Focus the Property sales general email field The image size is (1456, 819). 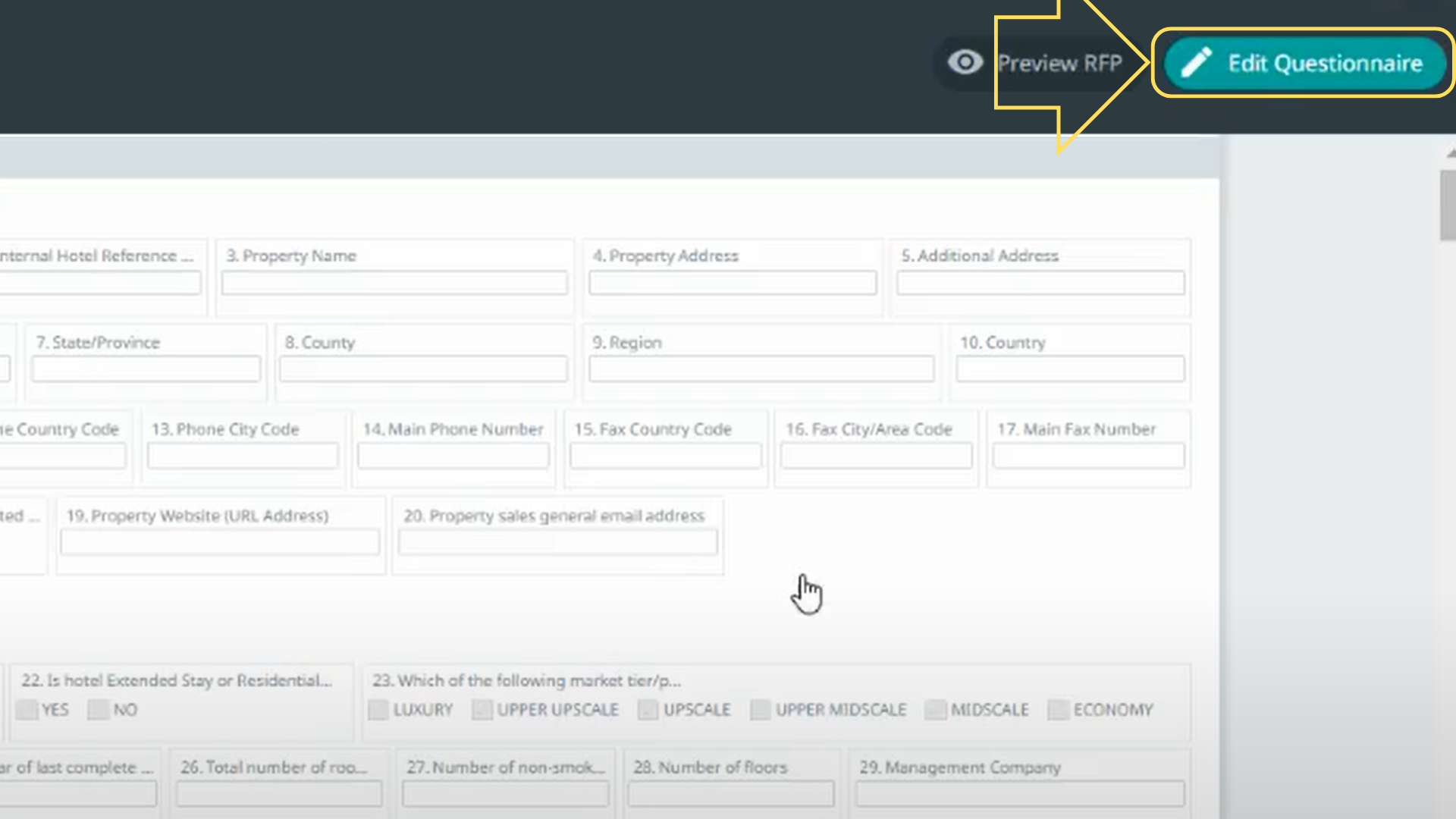coord(558,543)
